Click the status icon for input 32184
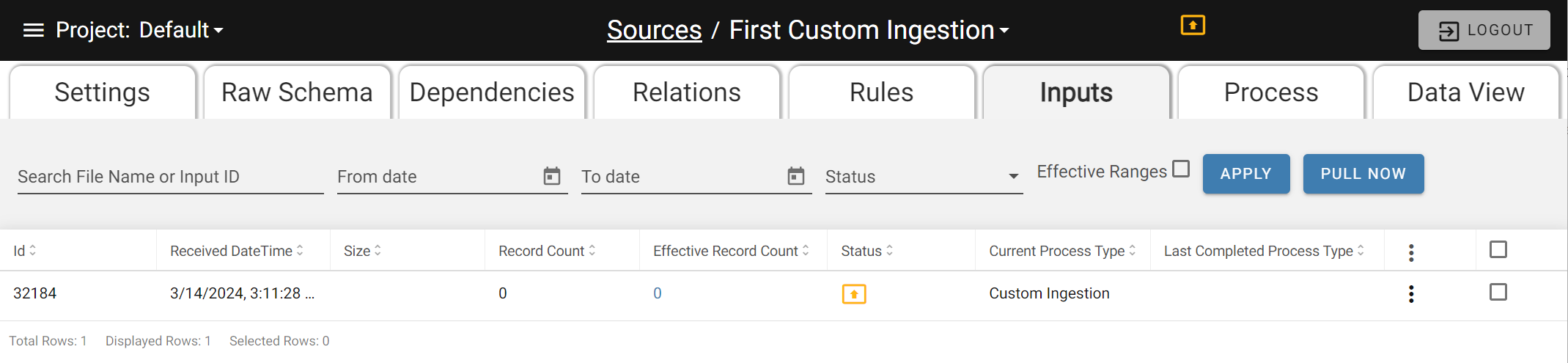The height and width of the screenshot is (363, 1568). click(854, 294)
